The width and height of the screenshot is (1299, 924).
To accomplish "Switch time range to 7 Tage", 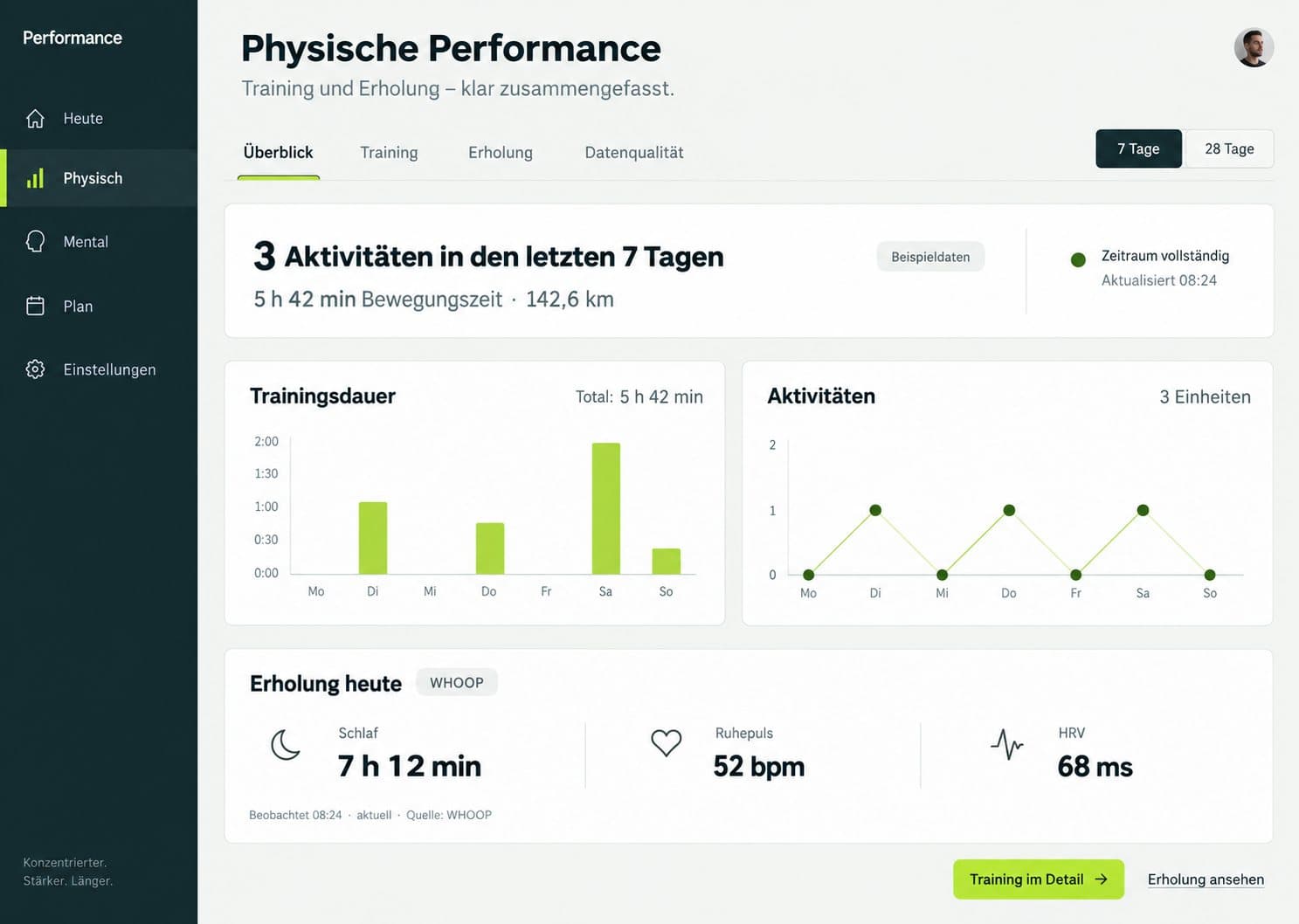I will 1138,148.
